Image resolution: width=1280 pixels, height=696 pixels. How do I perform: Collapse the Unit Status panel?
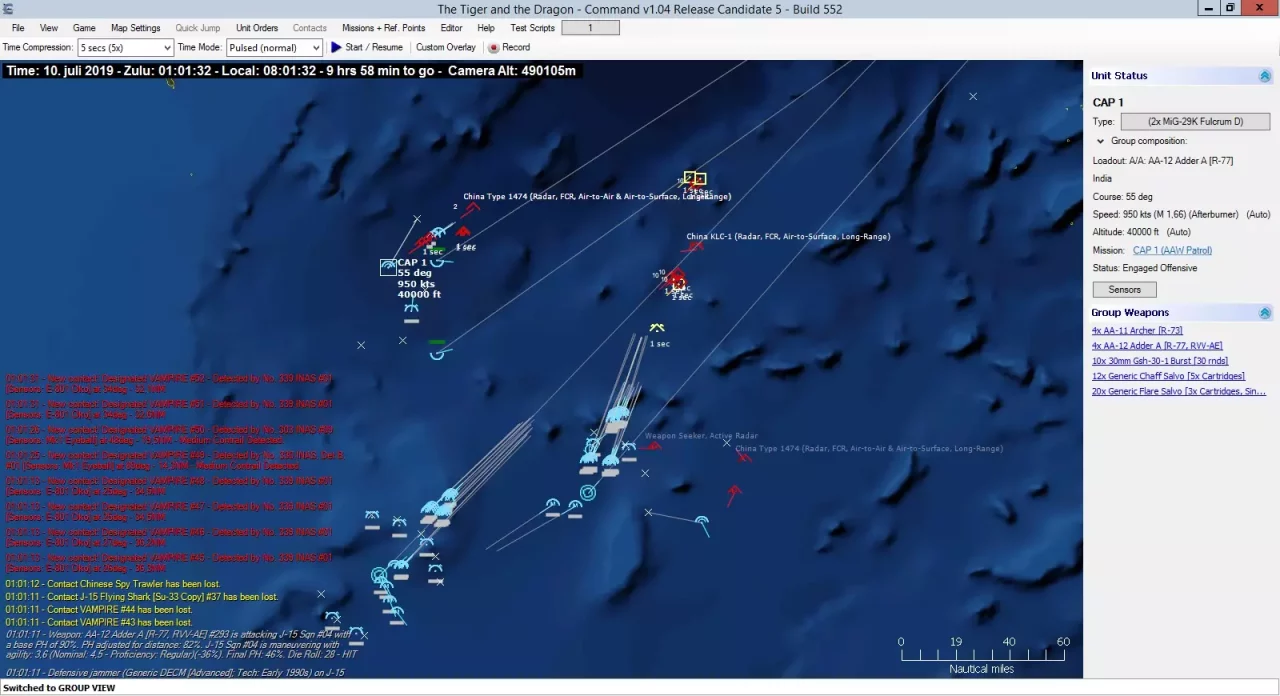(x=1264, y=75)
